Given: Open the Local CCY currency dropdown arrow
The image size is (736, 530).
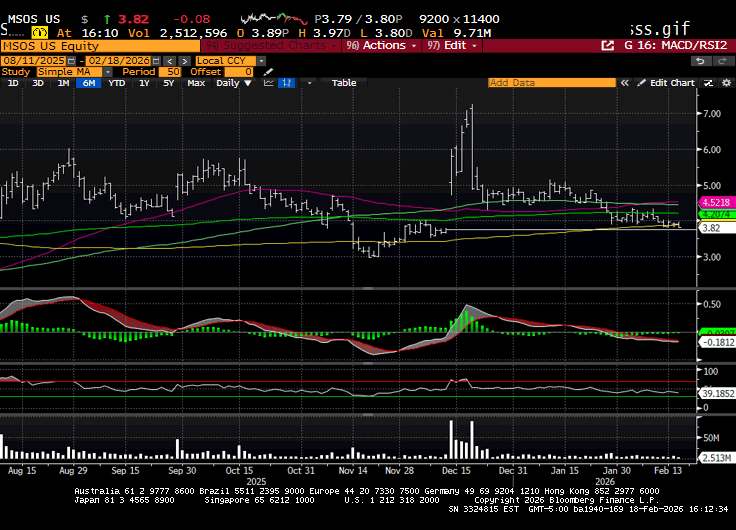Looking at the screenshot, I should 261,61.
